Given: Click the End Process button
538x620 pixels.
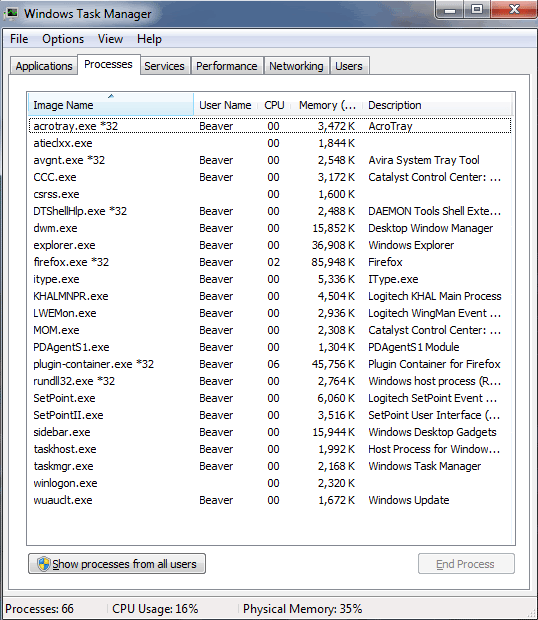Looking at the screenshot, I should click(x=466, y=564).
